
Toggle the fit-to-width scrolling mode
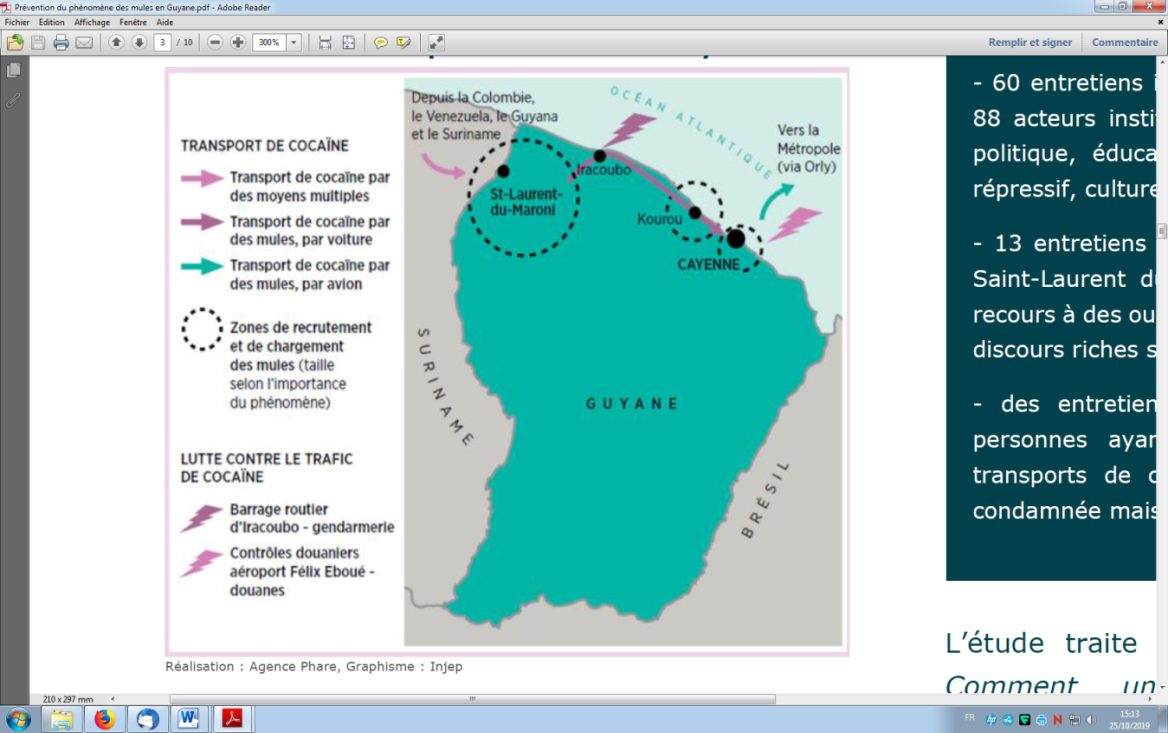pyautogui.click(x=325, y=42)
